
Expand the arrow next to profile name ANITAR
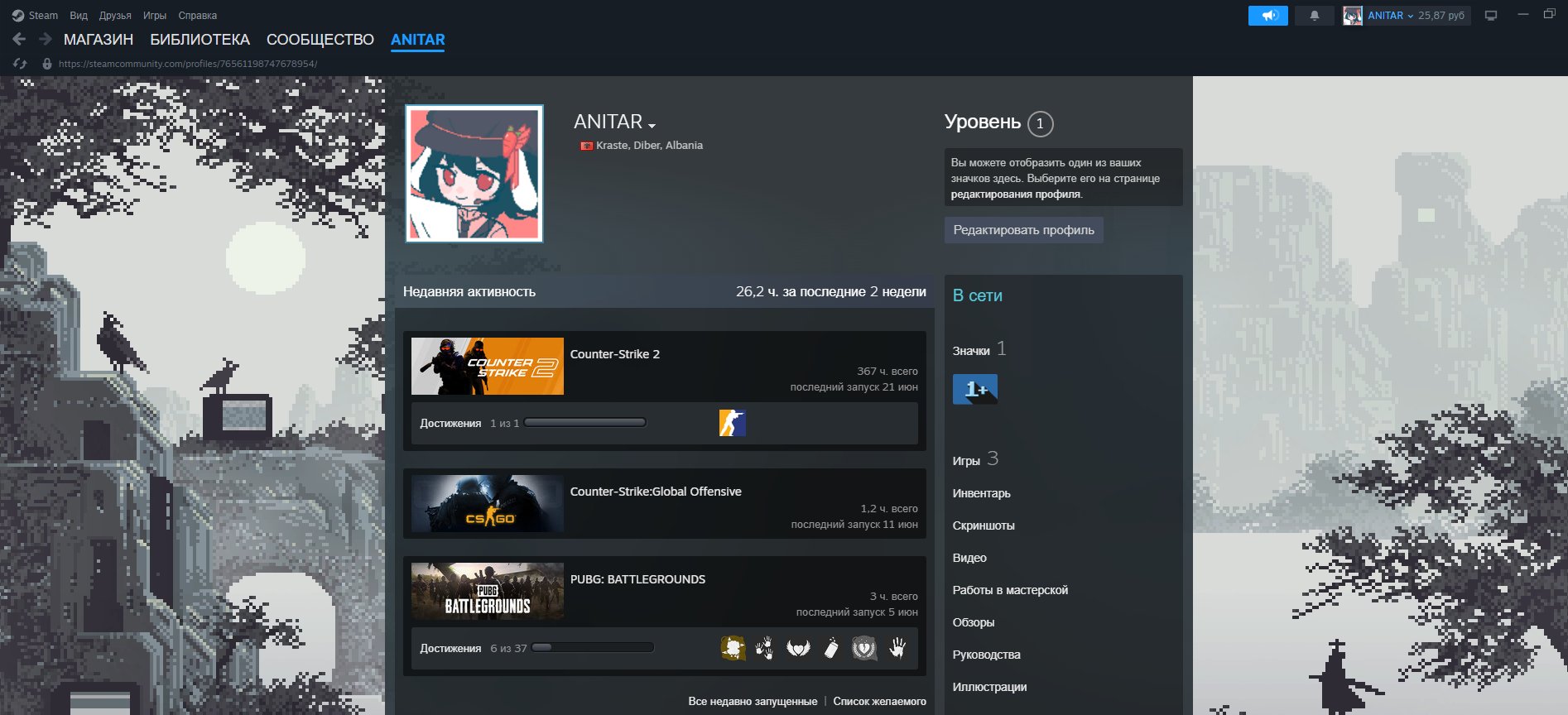pos(652,125)
